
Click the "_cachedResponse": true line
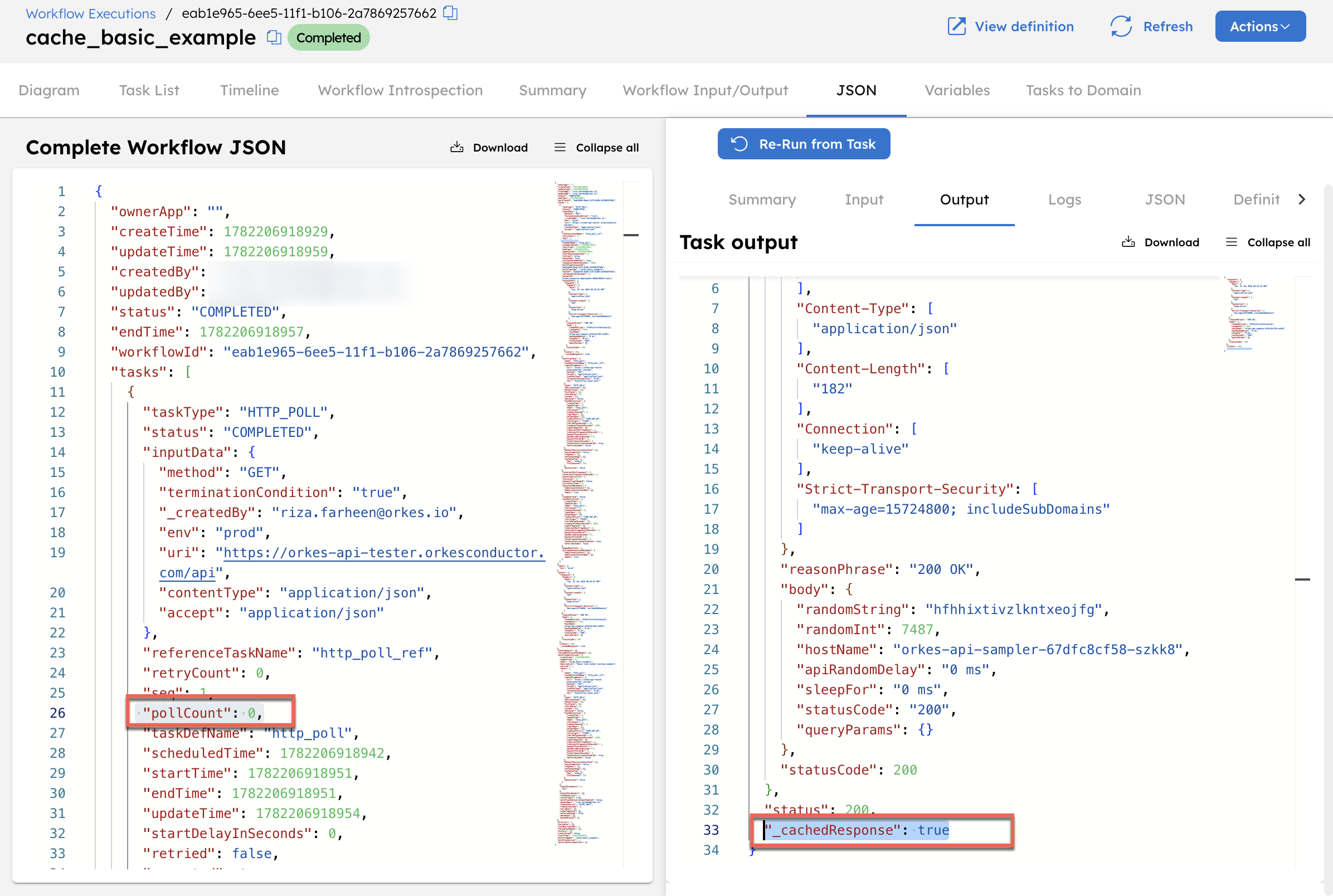[857, 830]
